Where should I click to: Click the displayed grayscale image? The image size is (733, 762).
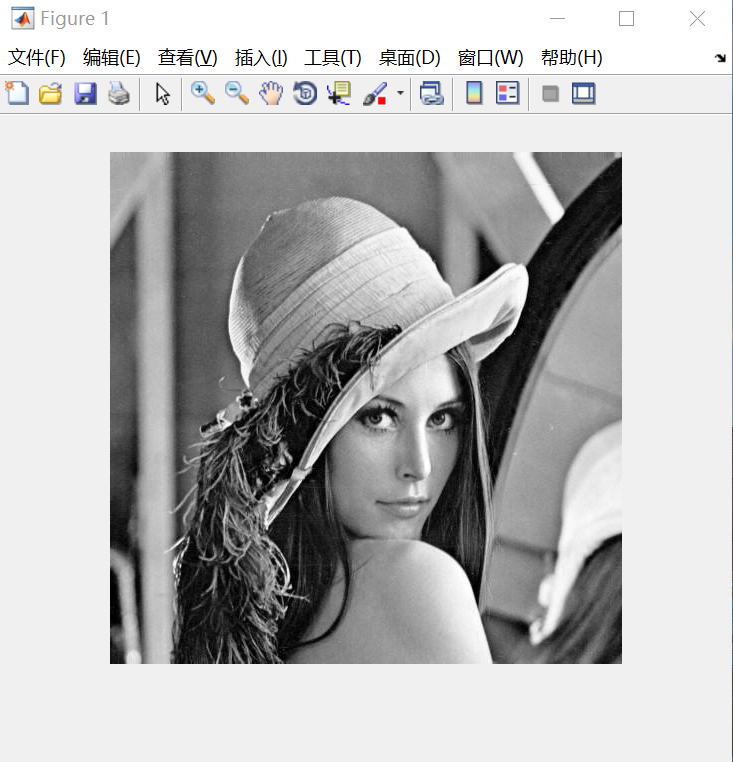pos(366,408)
